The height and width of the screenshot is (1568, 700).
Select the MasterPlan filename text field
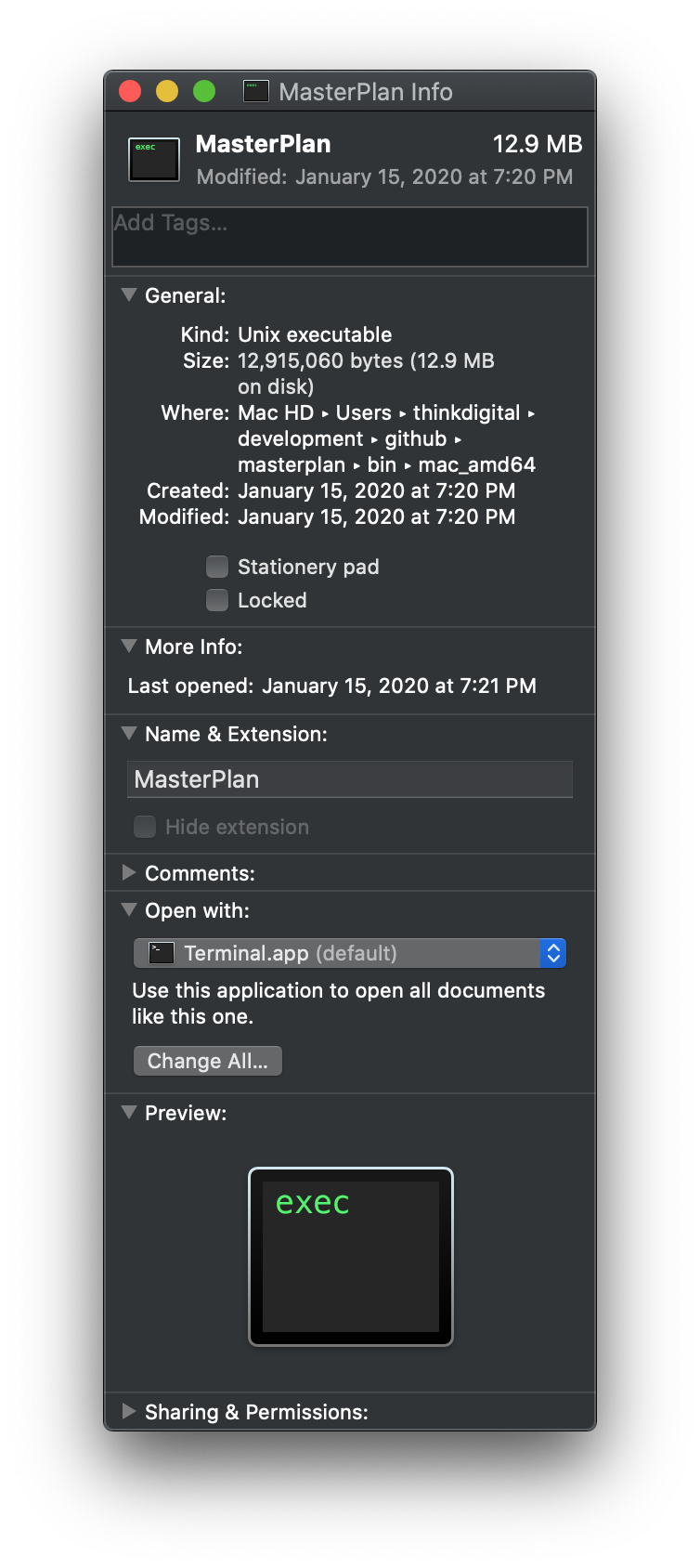[350, 779]
